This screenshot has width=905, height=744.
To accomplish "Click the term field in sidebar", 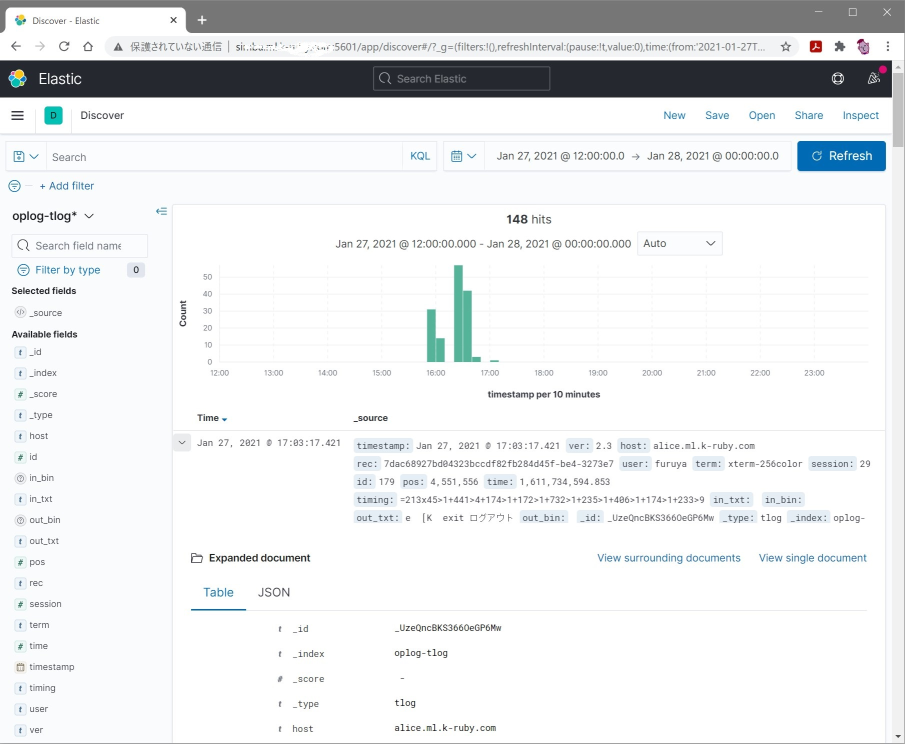I will [x=39, y=625].
